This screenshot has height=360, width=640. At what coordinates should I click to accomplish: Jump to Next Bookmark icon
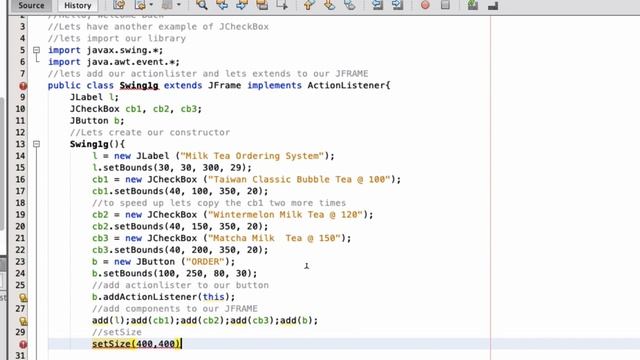(329, 5)
